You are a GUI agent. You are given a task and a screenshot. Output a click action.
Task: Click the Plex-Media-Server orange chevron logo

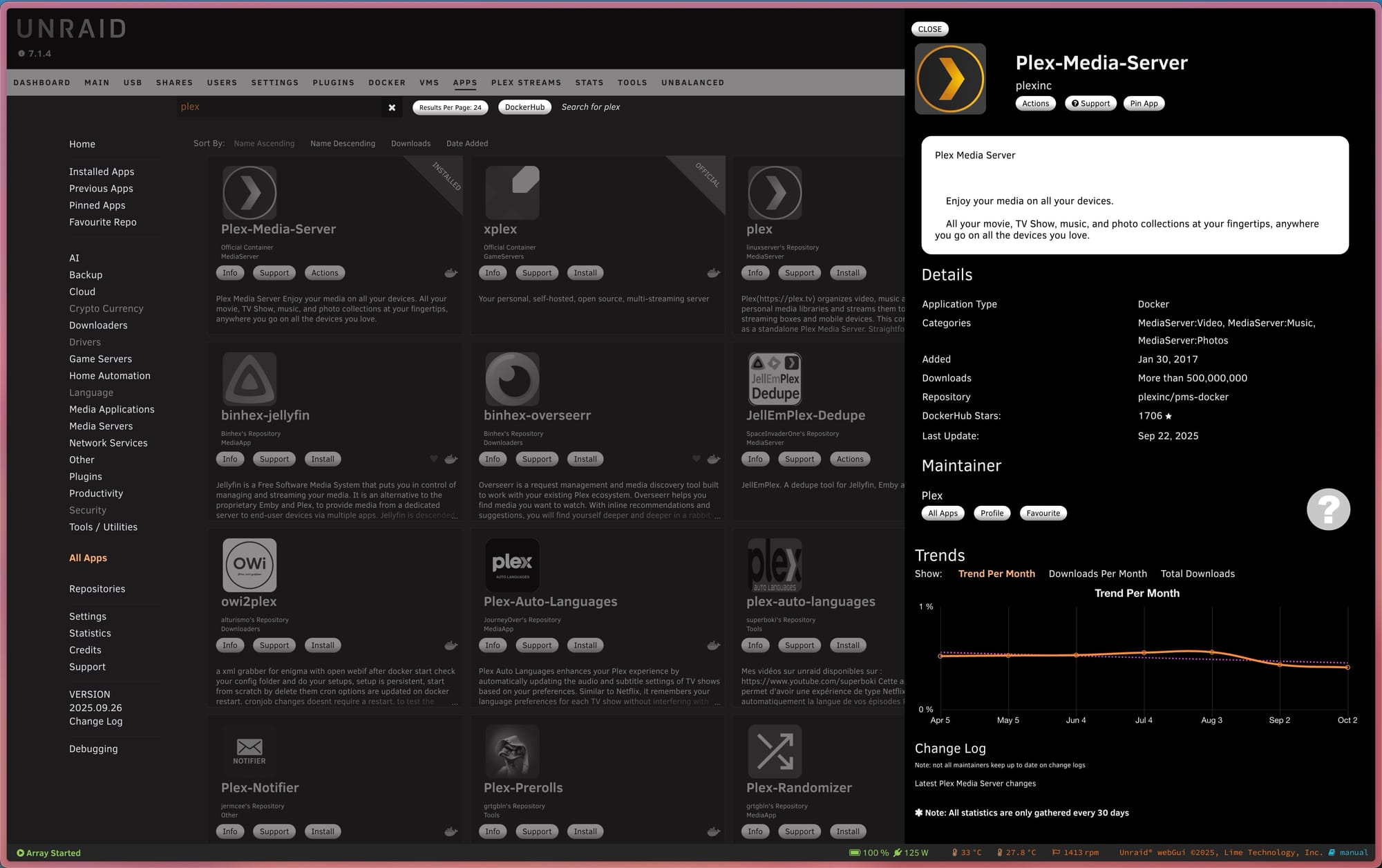[x=950, y=79]
